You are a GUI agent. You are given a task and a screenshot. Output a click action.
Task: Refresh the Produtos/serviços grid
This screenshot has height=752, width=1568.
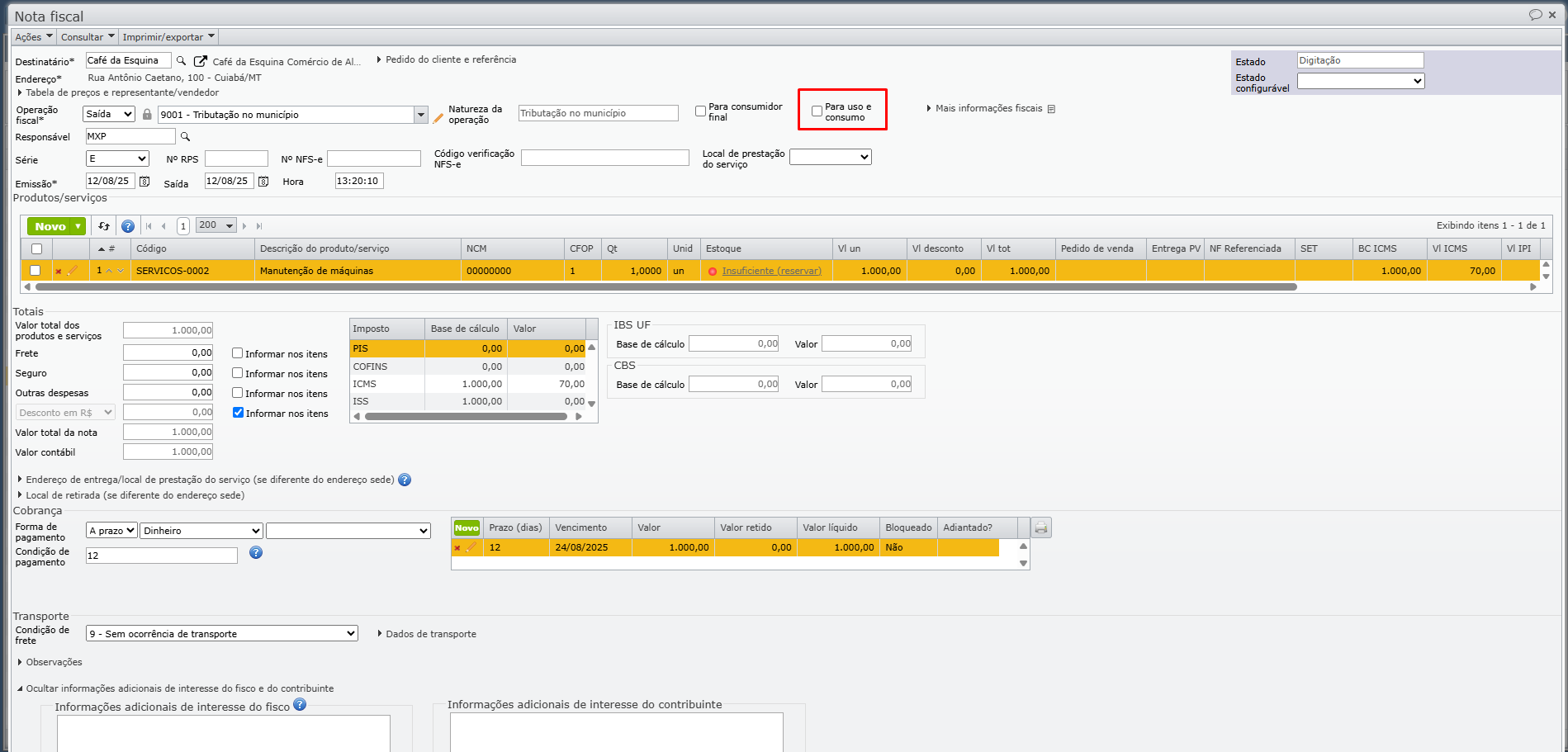[104, 225]
